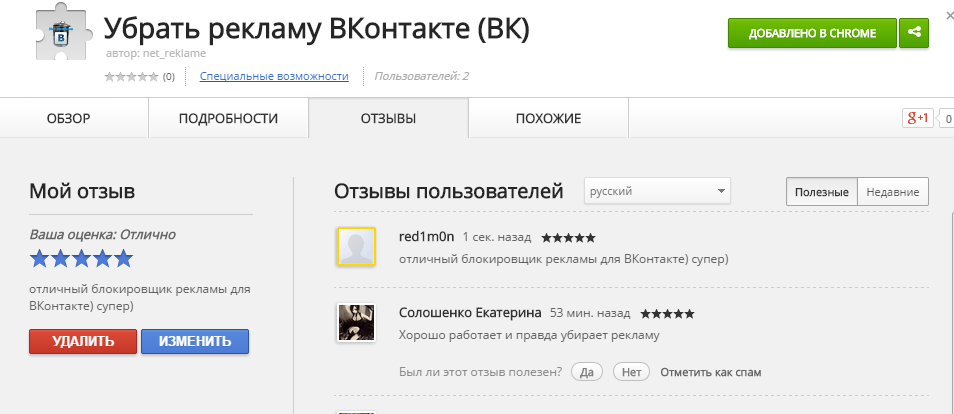Mark the review helpful with Да

click(587, 372)
